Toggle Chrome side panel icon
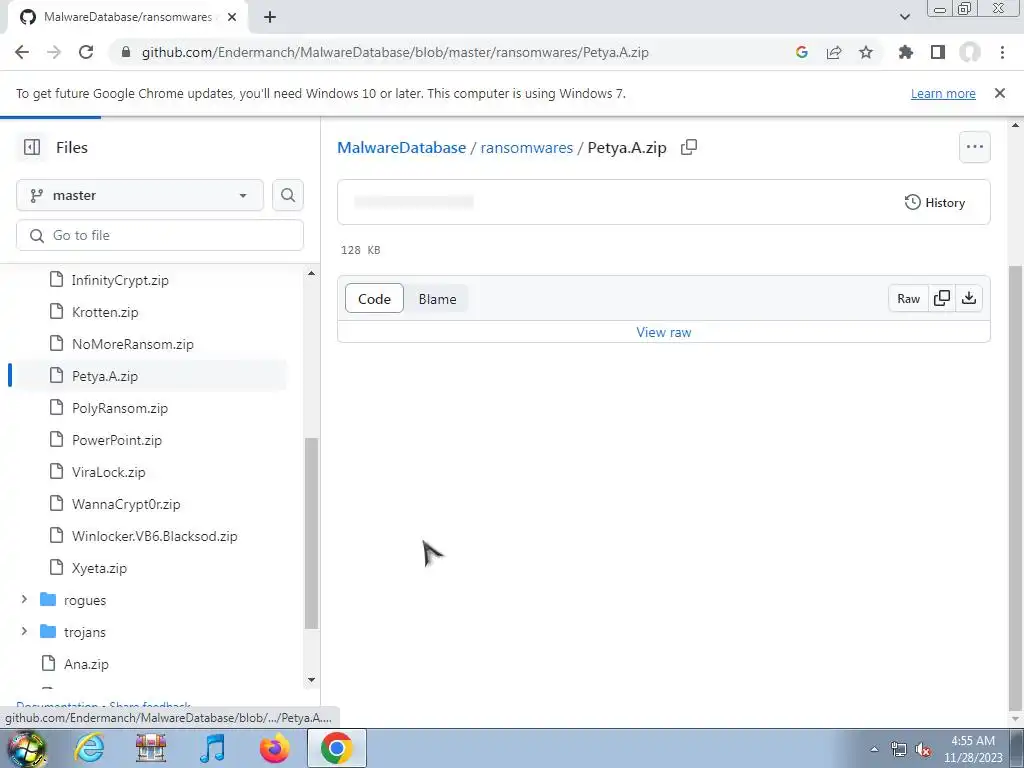 (938, 52)
